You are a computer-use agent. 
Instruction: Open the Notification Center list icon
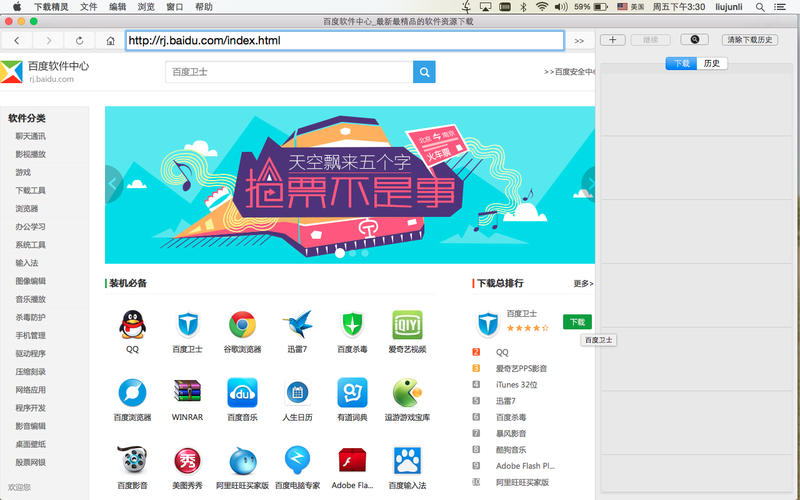pyautogui.click(x=780, y=7)
